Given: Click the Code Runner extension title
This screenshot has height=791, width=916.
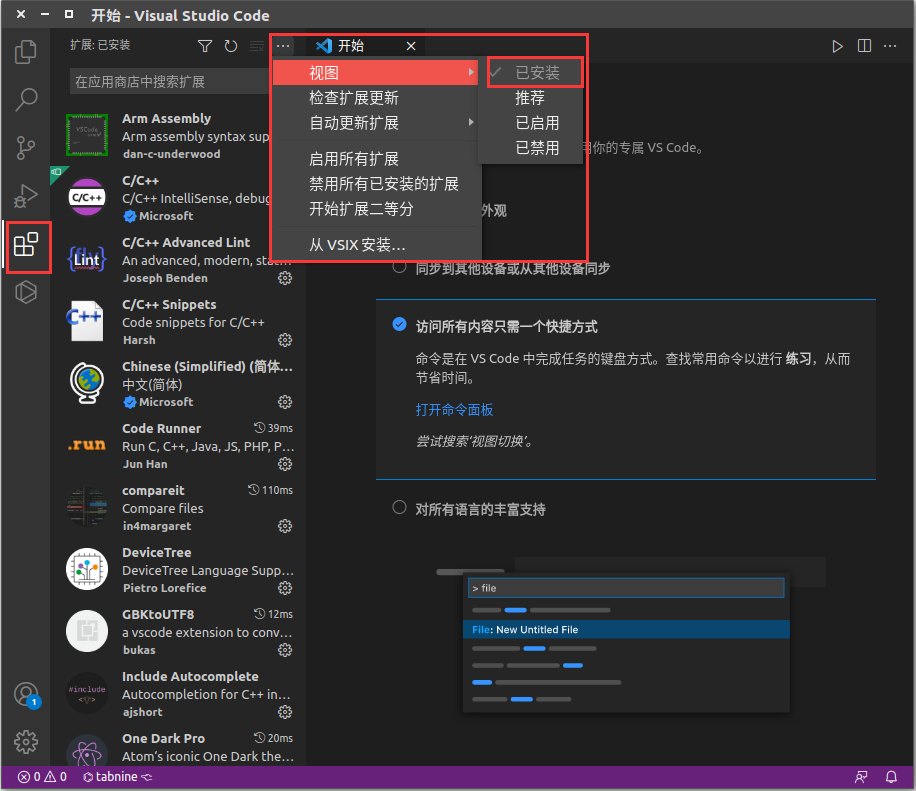Looking at the screenshot, I should click(161, 428).
